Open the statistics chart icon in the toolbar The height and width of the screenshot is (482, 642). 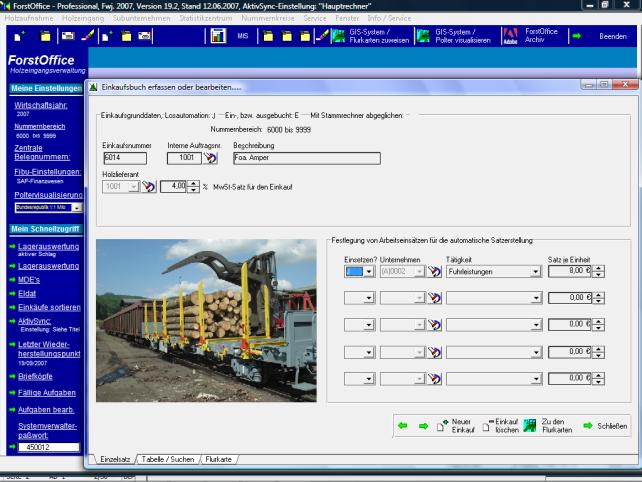point(218,36)
